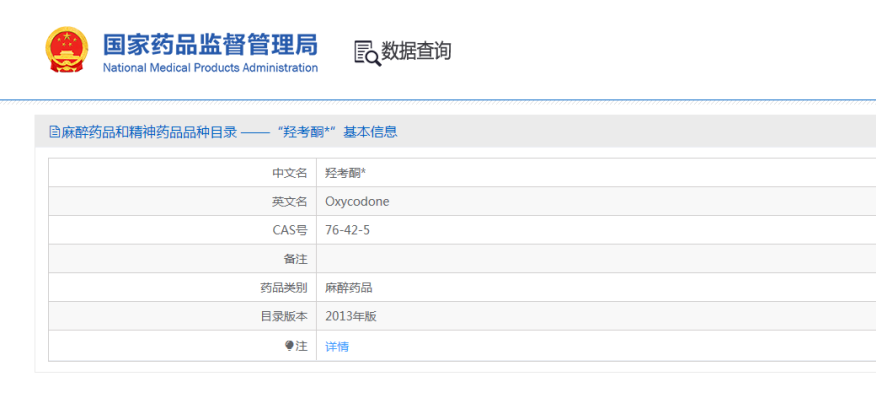Click the document icon before 麻醉药品和精神药品品种目录
This screenshot has height=398, width=876.
[55, 132]
